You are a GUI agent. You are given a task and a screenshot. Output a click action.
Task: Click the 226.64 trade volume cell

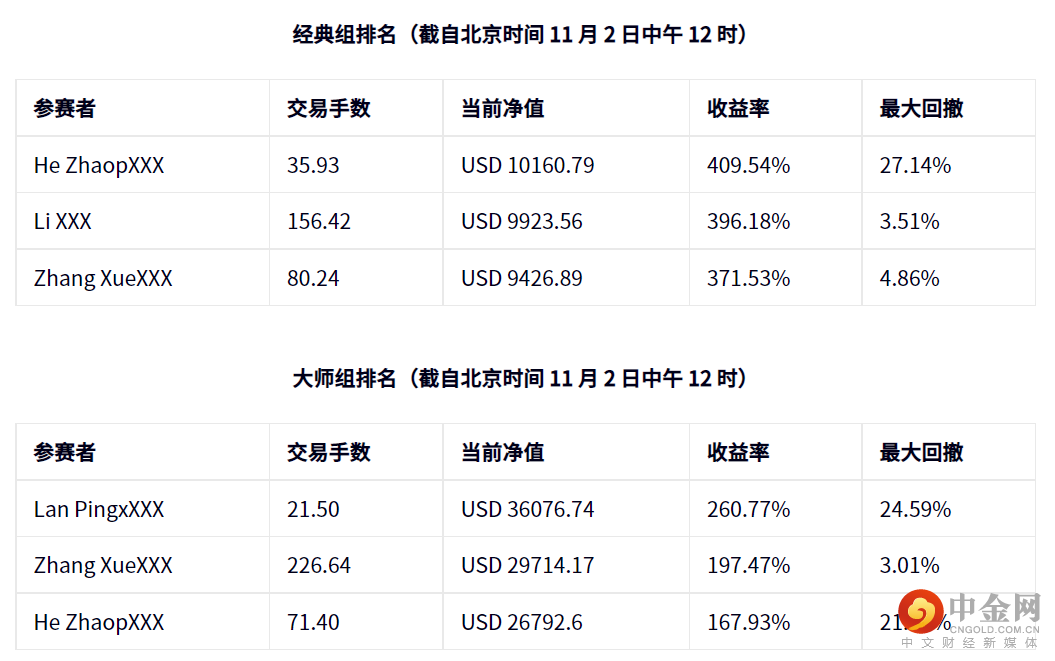[319, 566]
